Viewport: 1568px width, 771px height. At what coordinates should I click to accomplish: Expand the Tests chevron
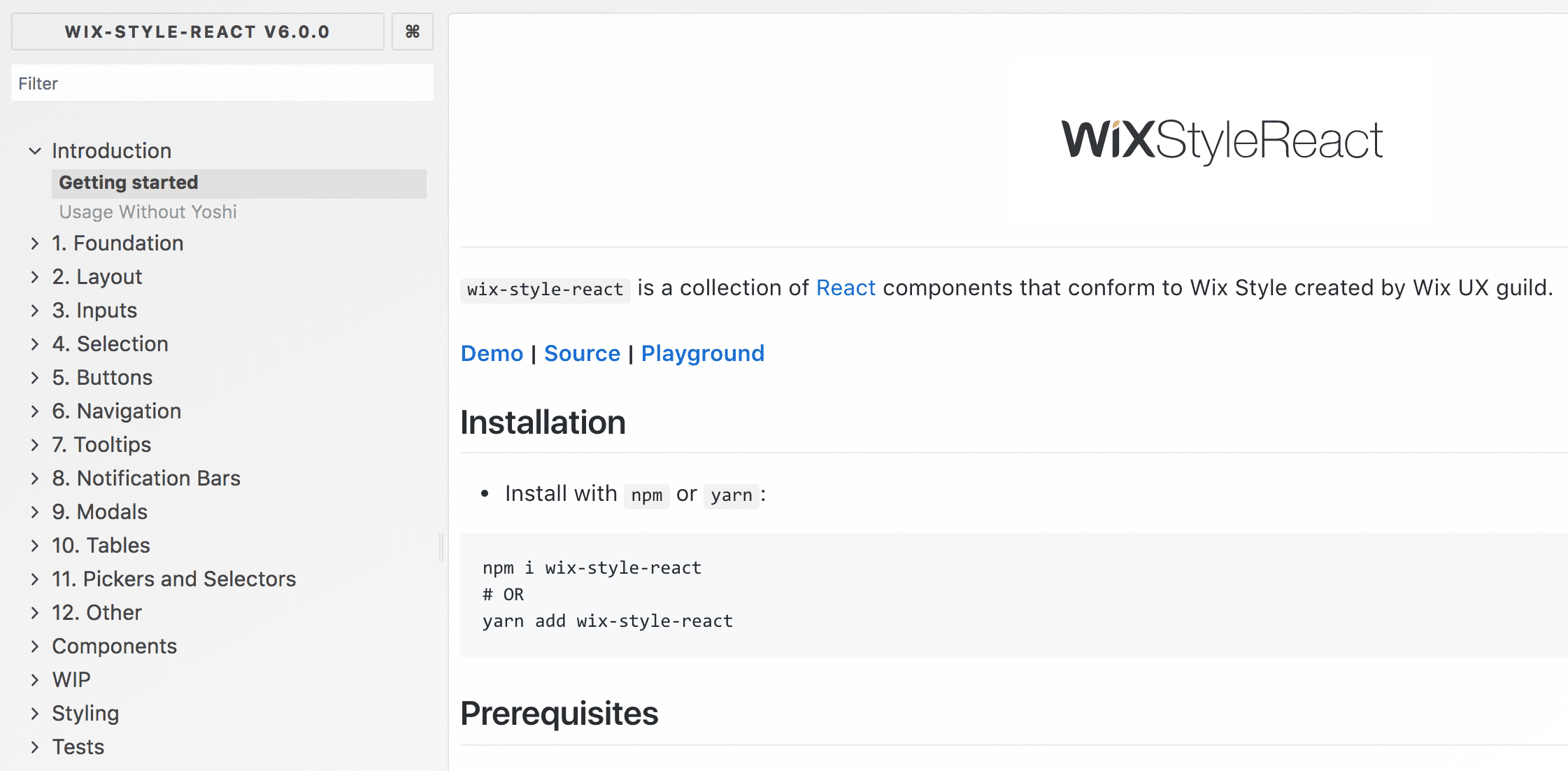tap(35, 747)
